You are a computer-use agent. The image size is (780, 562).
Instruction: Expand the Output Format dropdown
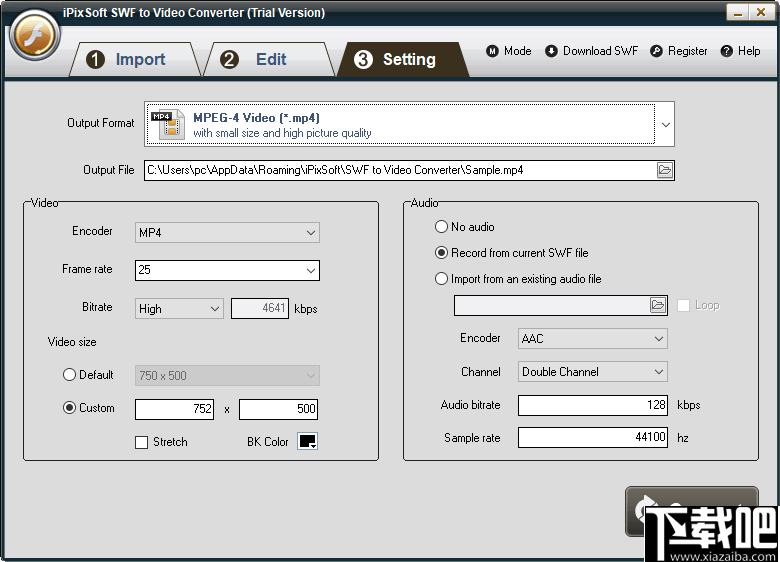click(666, 124)
